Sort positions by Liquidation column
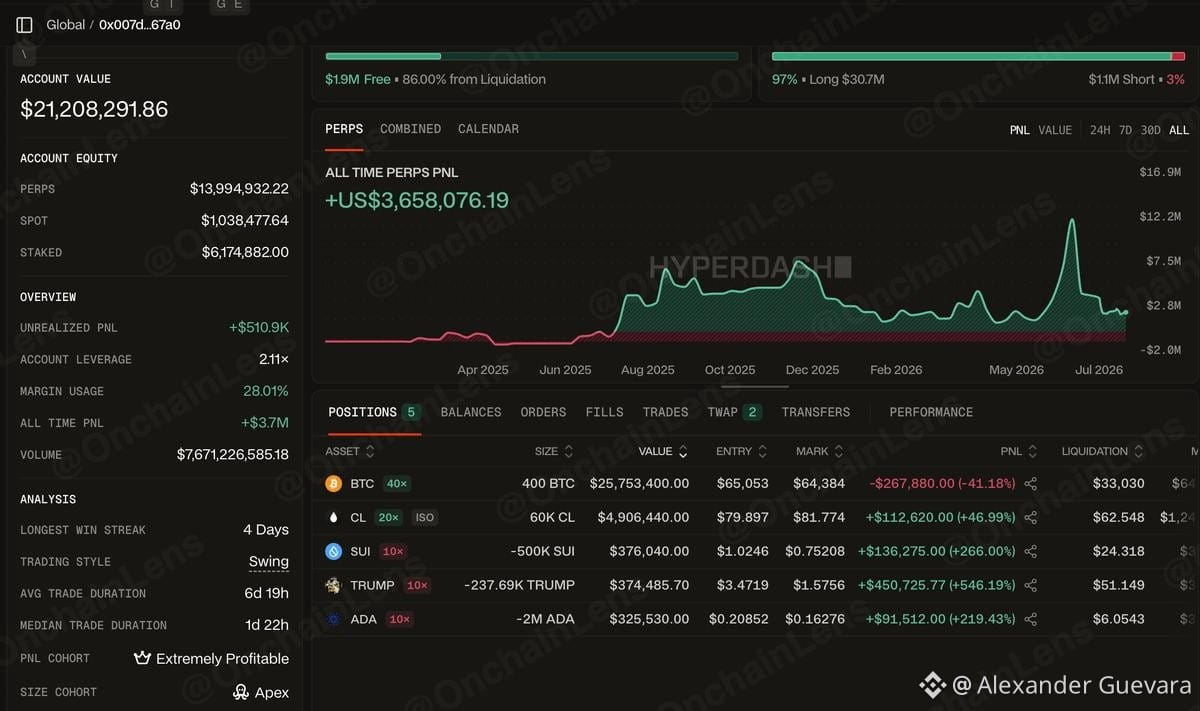The width and height of the screenshot is (1200, 711). pyautogui.click(x=1103, y=451)
